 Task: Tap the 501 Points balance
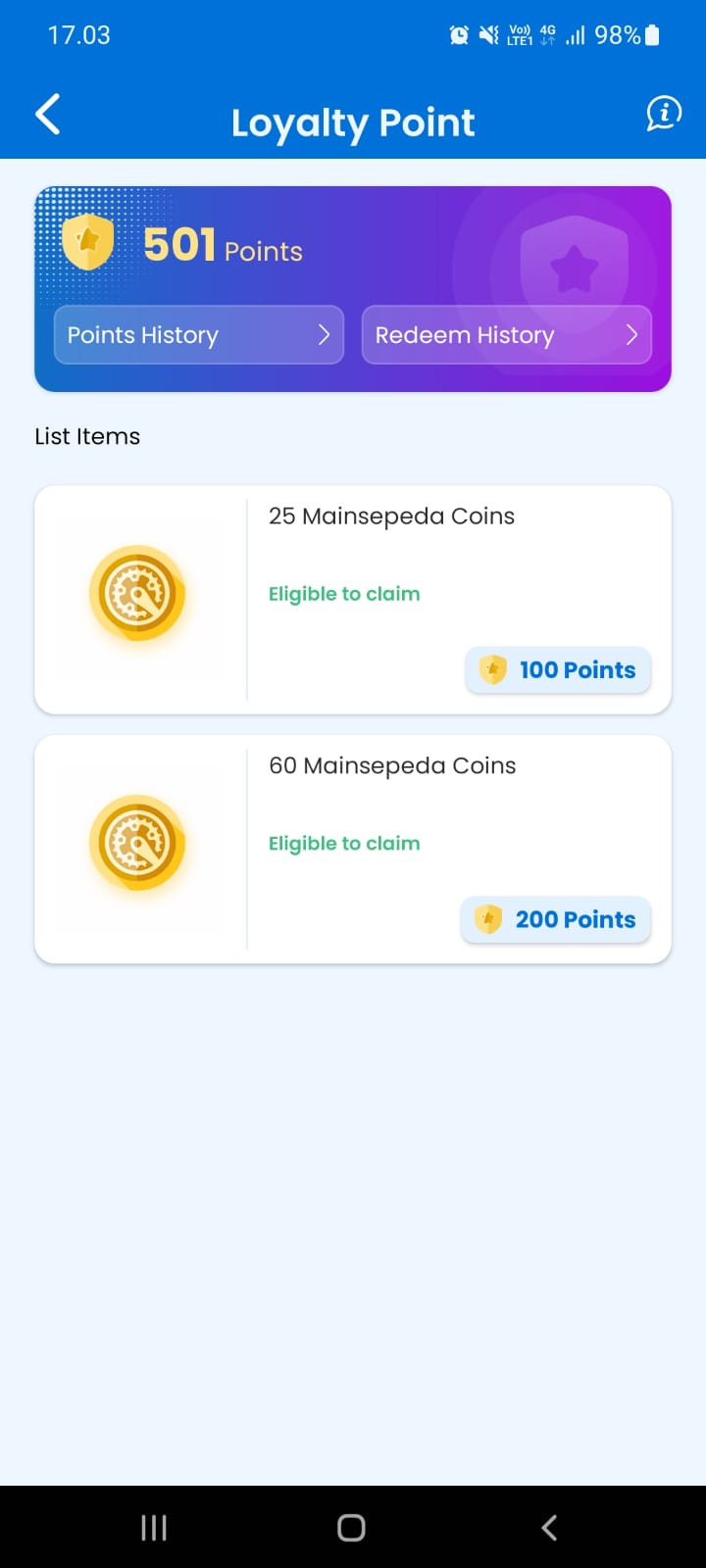[x=223, y=245]
